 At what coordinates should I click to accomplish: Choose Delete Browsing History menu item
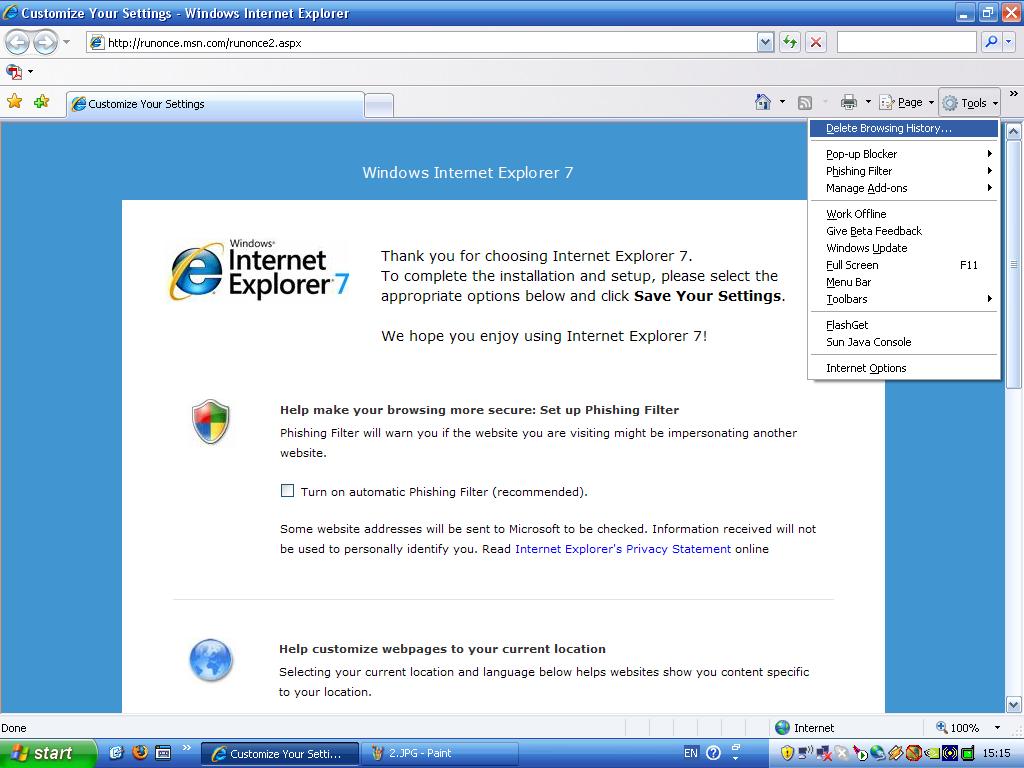pyautogui.click(x=904, y=129)
